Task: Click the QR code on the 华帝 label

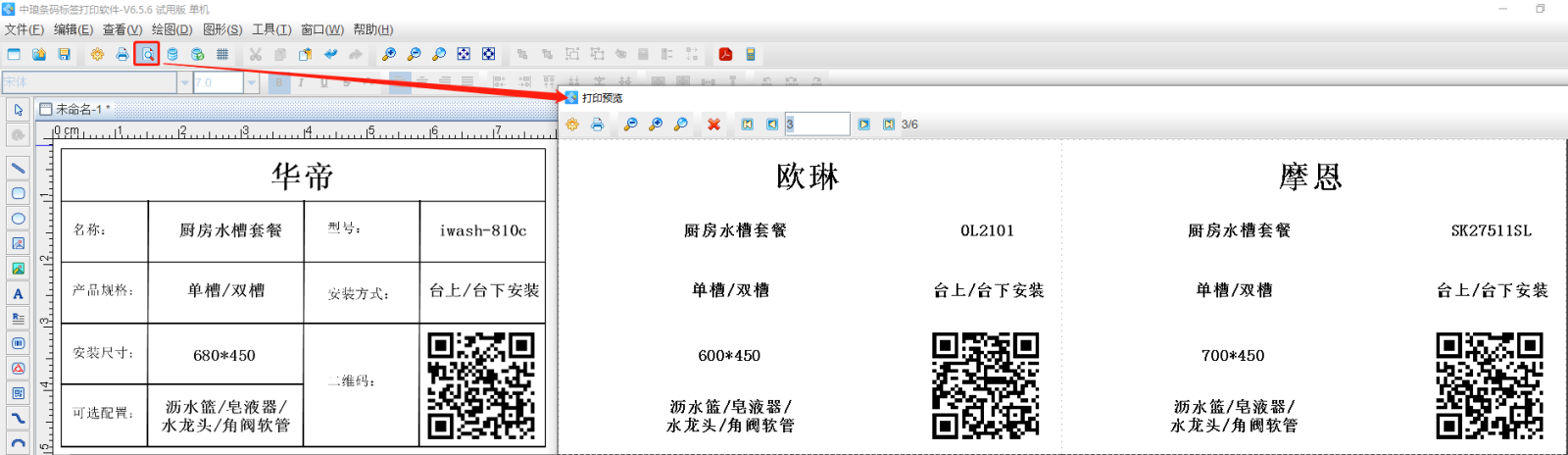Action: click(481, 385)
